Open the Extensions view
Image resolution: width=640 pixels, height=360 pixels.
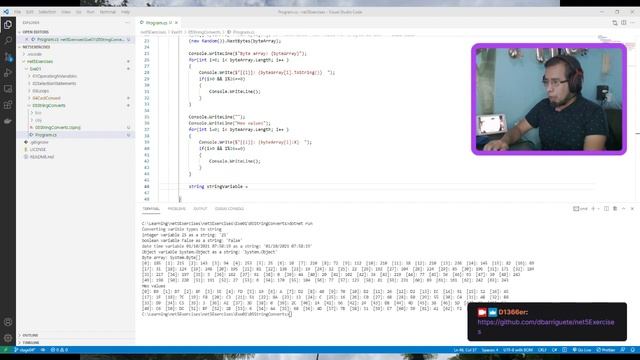coord(8,105)
